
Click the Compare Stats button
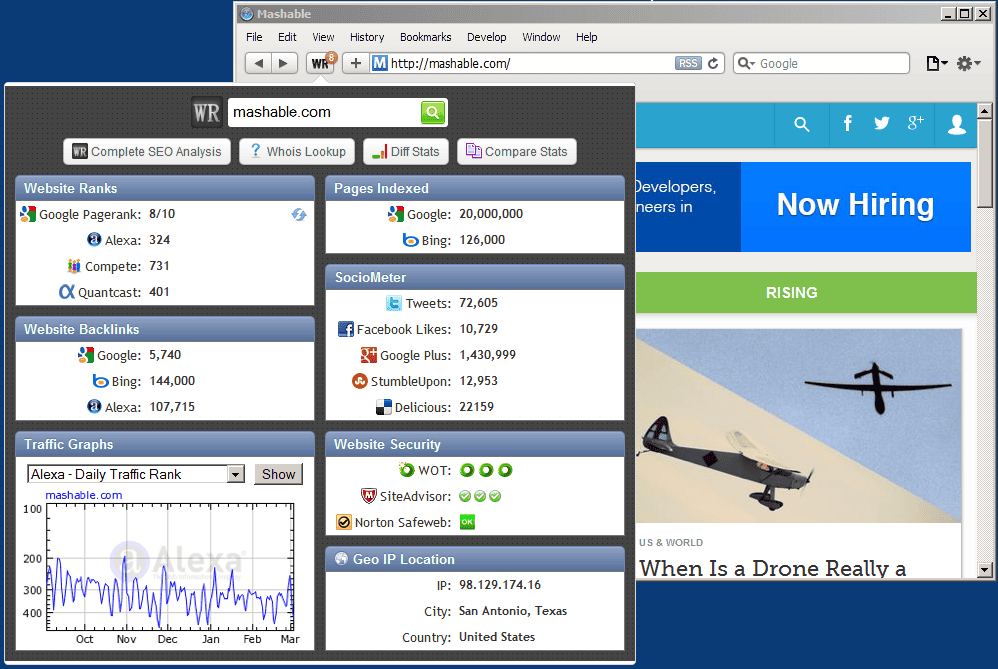(x=517, y=151)
